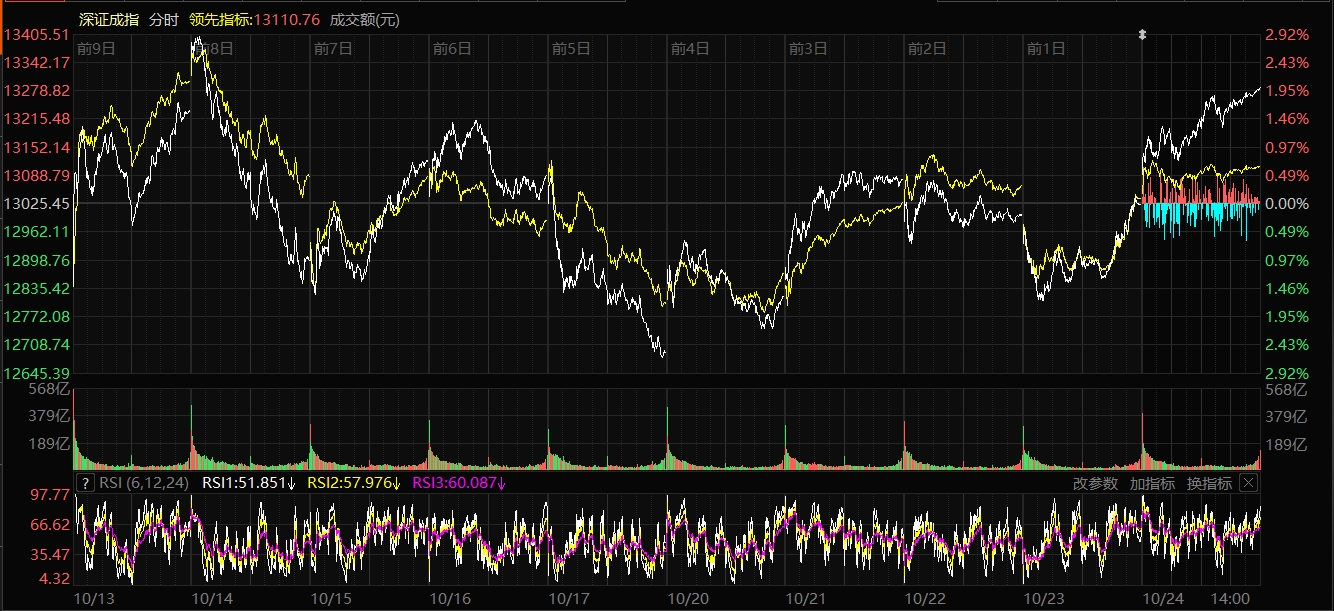1334x611 pixels.
Task: Open 改参数 to modify RSI parameters
Action: click(1095, 483)
